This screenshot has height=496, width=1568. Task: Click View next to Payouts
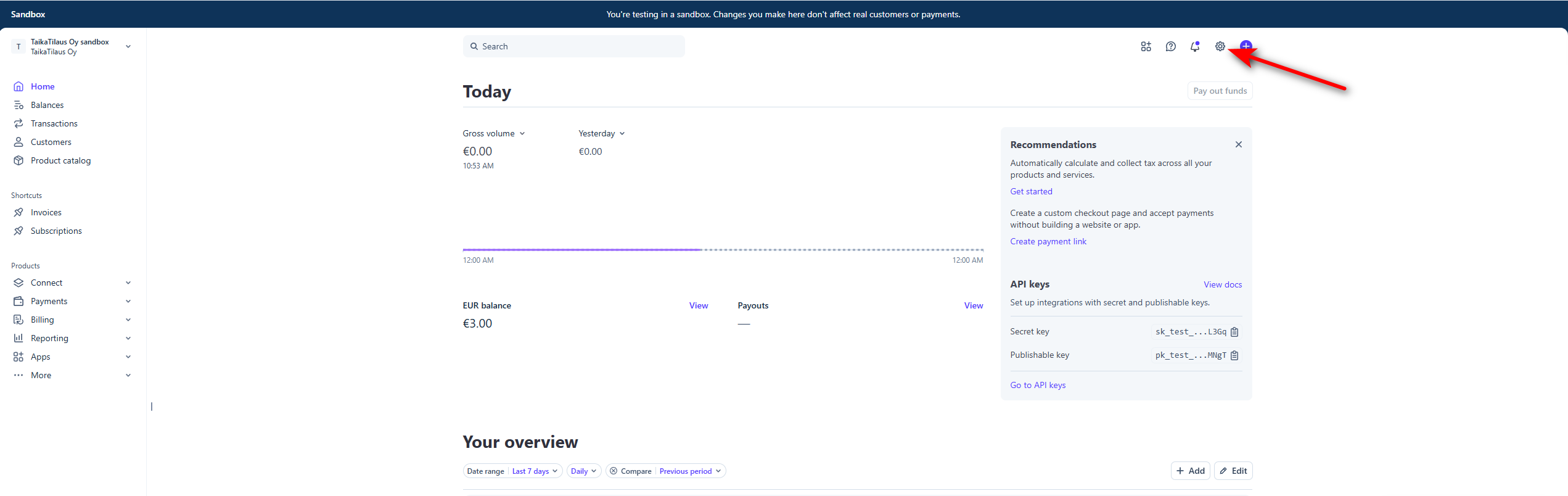pyautogui.click(x=974, y=305)
